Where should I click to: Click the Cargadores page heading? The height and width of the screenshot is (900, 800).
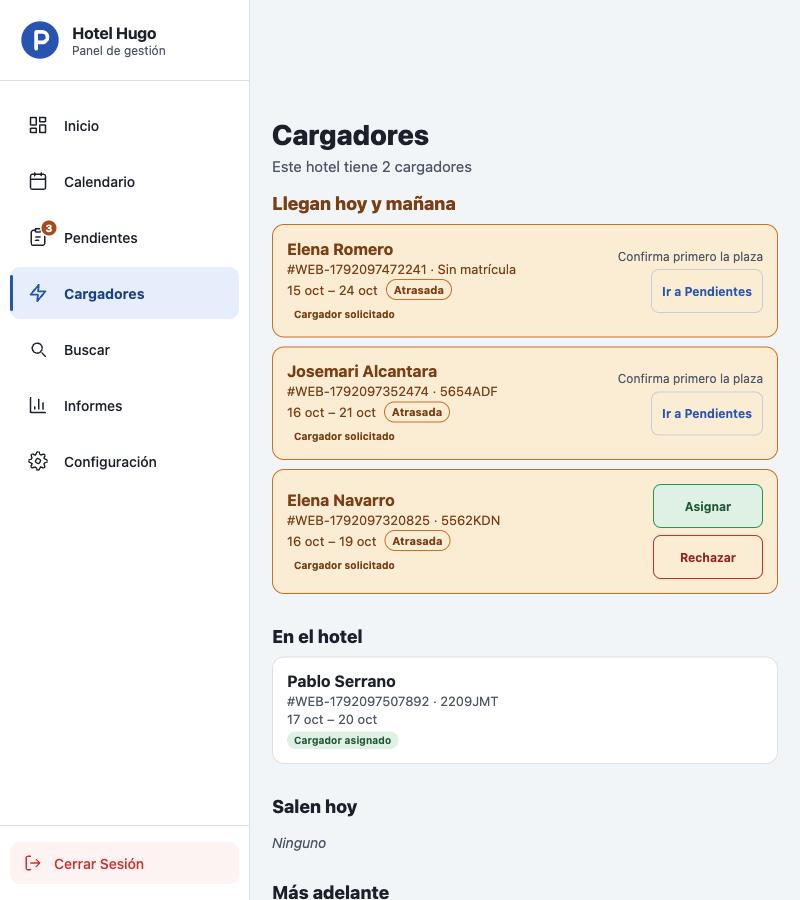click(x=350, y=135)
